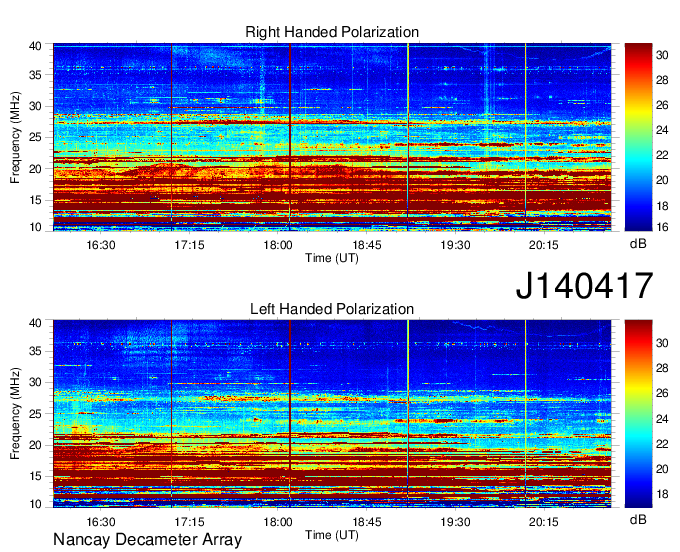
Task: Click Frequency (MHz) axis label of the right-handed plot
Action: click(15, 137)
